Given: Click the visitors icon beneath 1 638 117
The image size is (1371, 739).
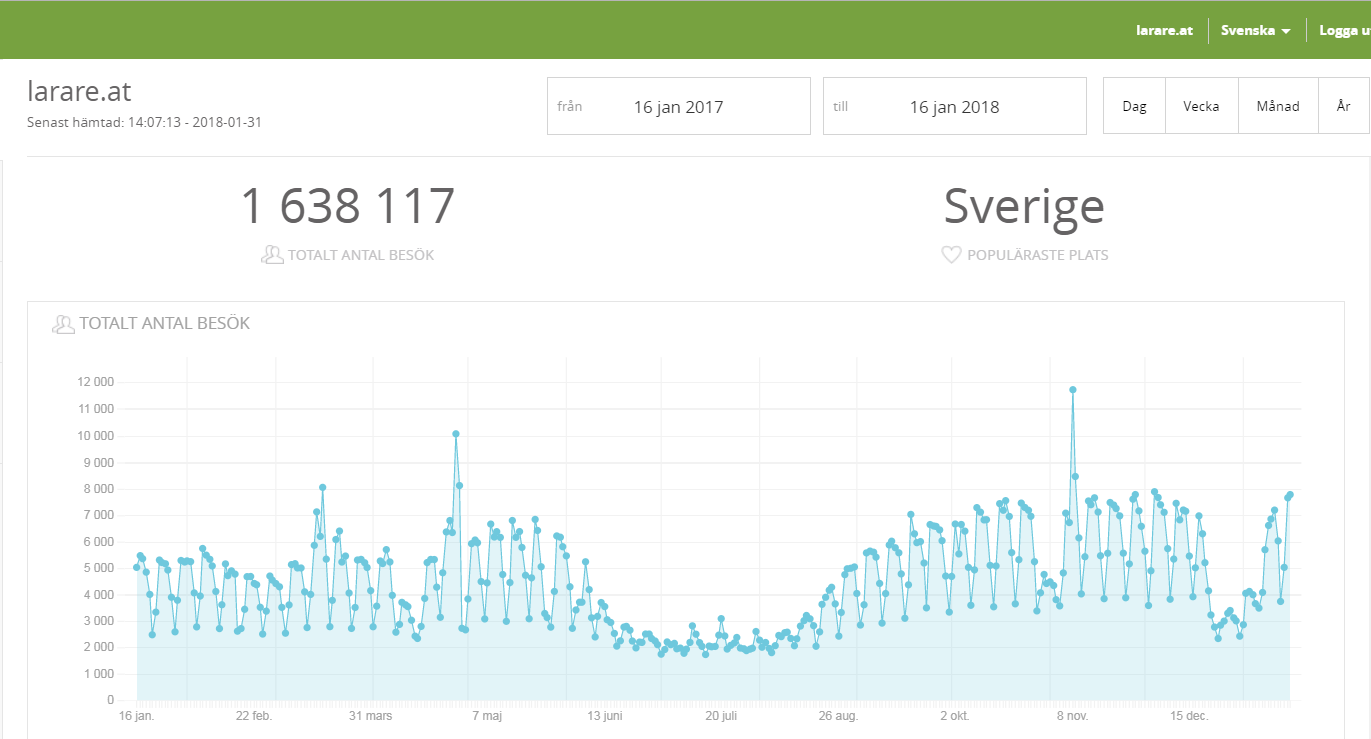Looking at the screenshot, I should point(272,255).
